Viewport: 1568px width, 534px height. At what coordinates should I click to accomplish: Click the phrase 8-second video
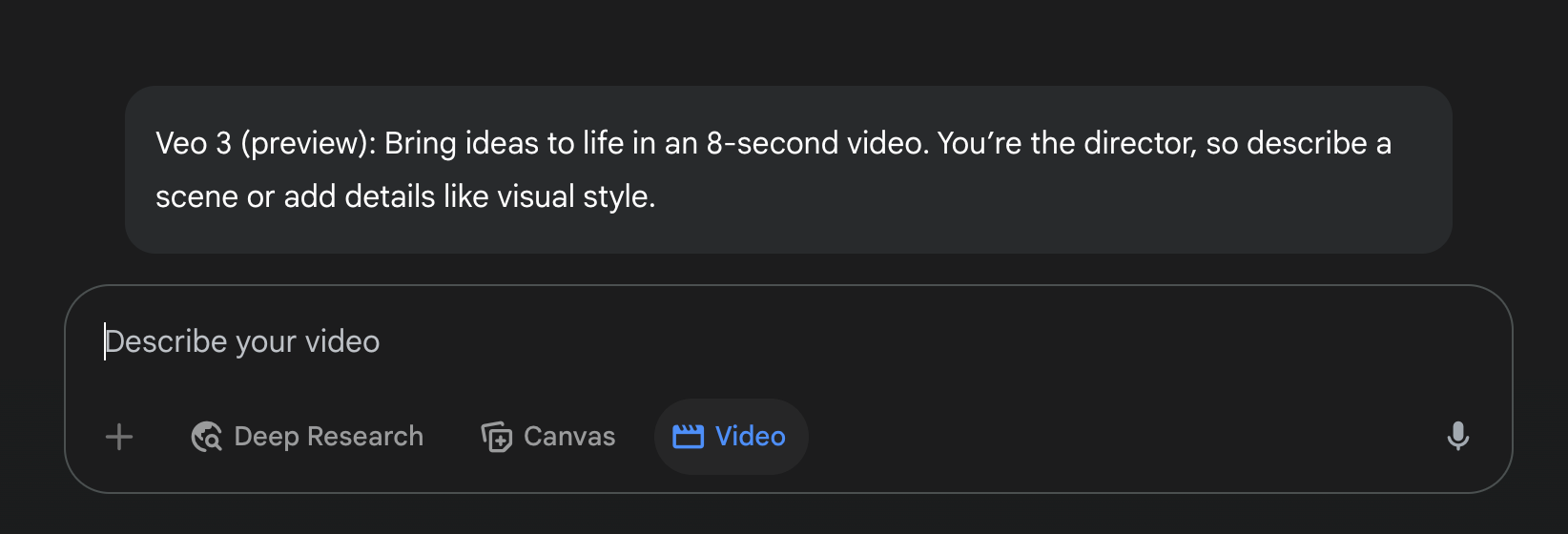pyautogui.click(x=817, y=143)
